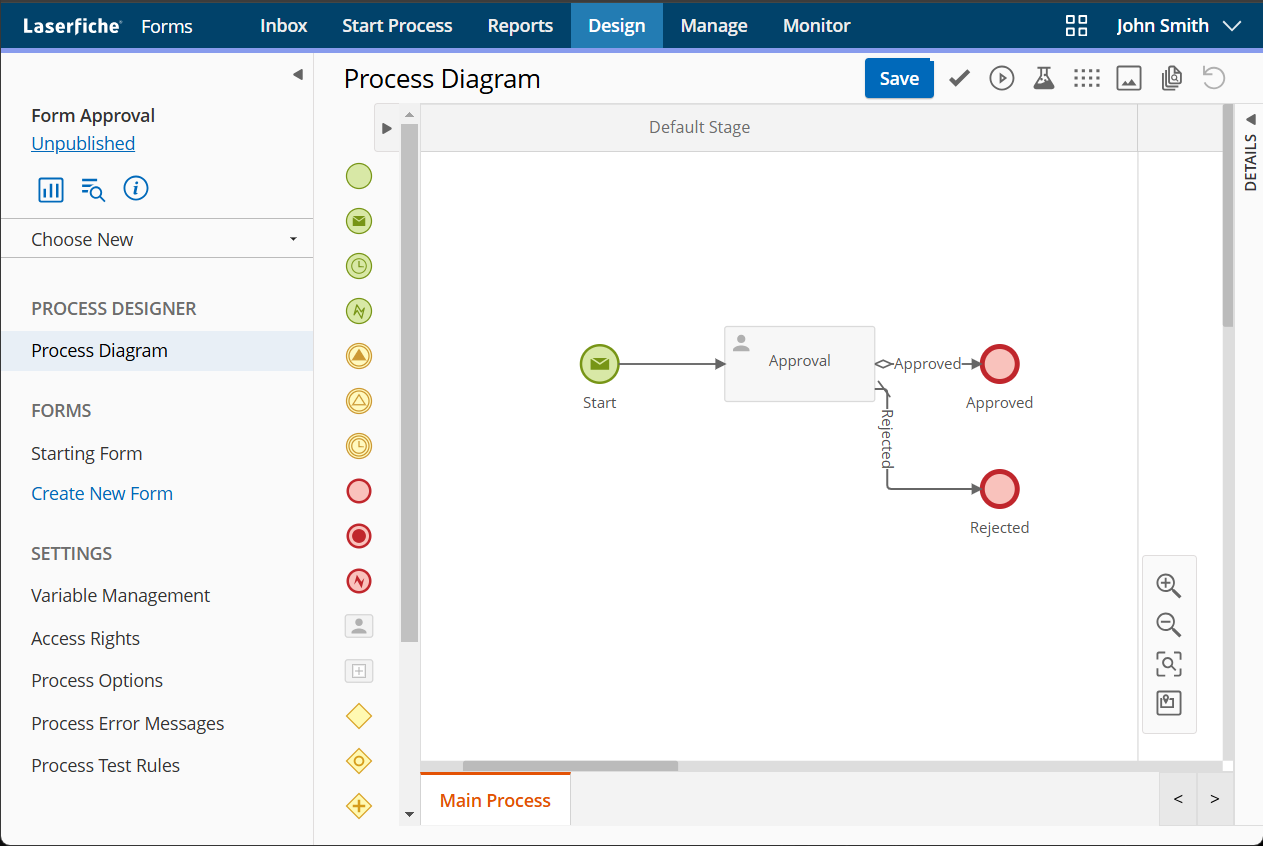This screenshot has width=1263, height=846.
Task: Click the run process play icon
Action: (x=1001, y=78)
